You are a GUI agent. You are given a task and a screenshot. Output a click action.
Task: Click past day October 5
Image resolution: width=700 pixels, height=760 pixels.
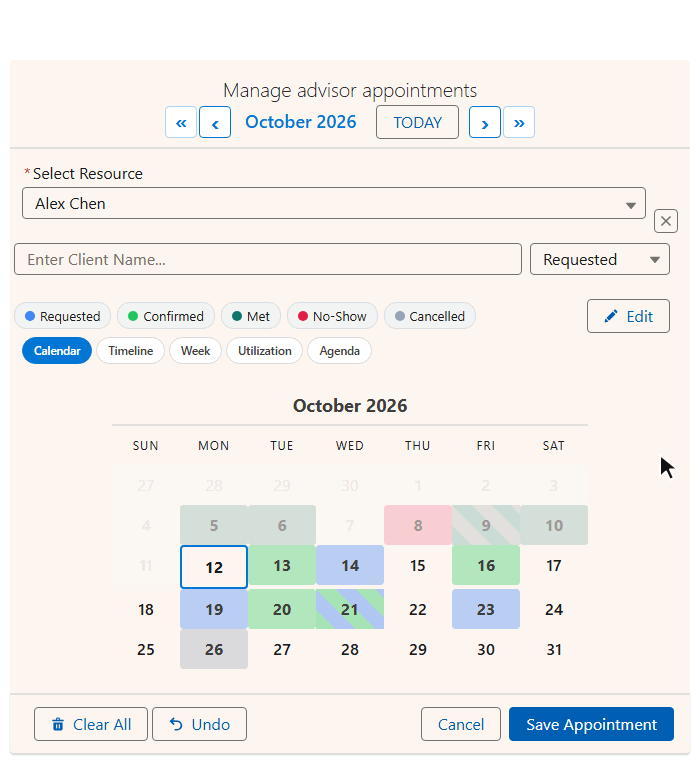tap(214, 525)
